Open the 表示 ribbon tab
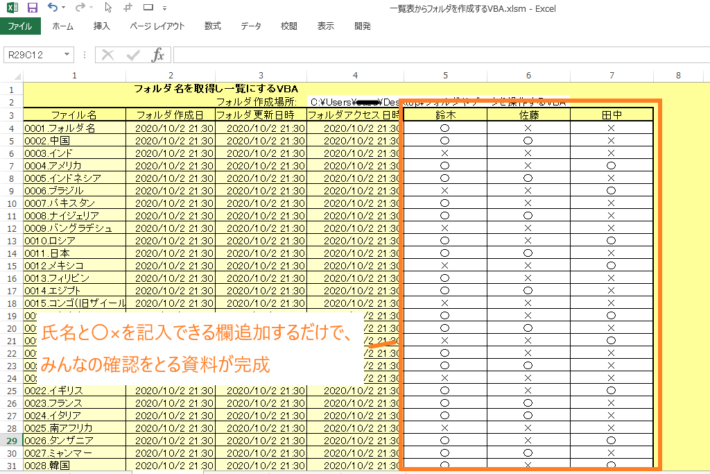The width and height of the screenshot is (710, 474). click(x=326, y=26)
